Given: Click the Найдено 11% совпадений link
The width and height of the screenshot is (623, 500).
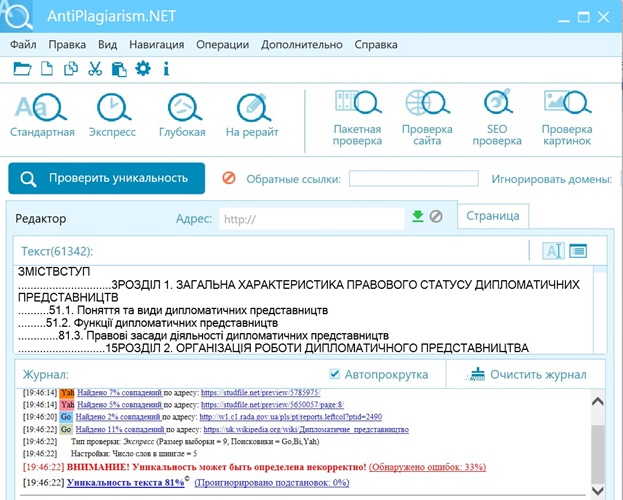Looking at the screenshot, I should [120, 429].
